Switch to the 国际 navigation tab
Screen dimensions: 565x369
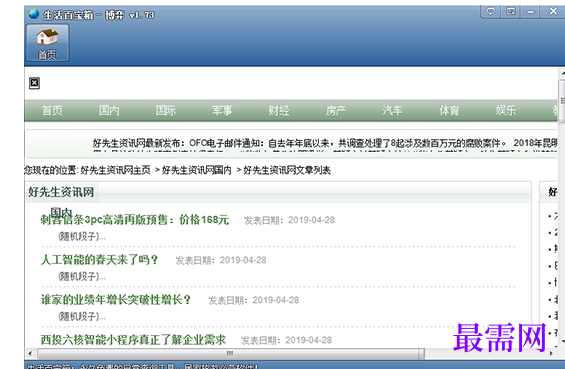pos(166,110)
